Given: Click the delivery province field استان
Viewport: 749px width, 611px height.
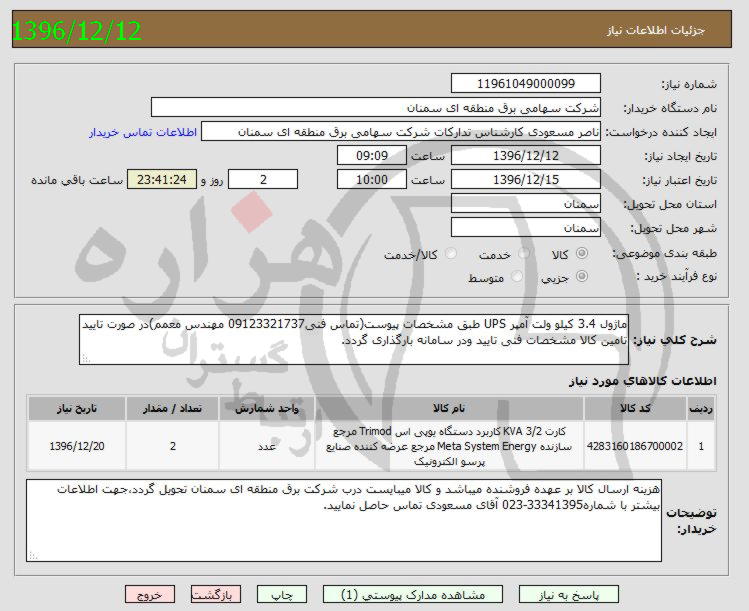Looking at the screenshot, I should pos(525,204).
